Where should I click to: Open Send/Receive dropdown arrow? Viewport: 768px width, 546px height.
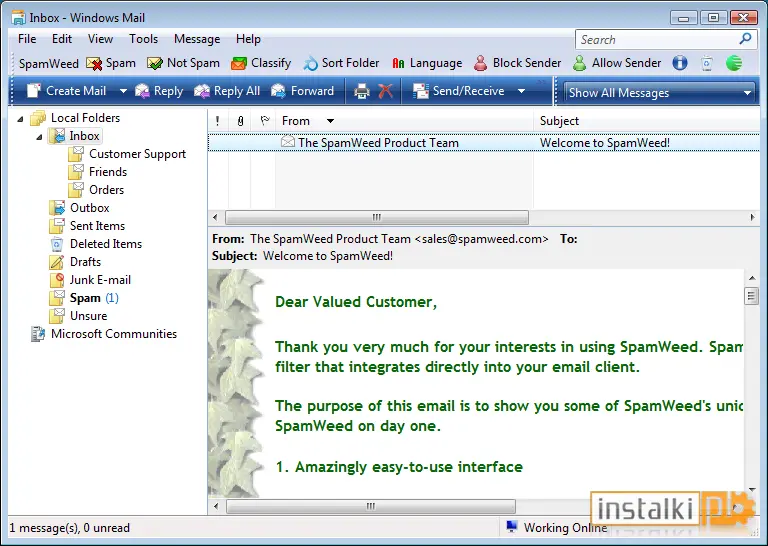pos(521,91)
